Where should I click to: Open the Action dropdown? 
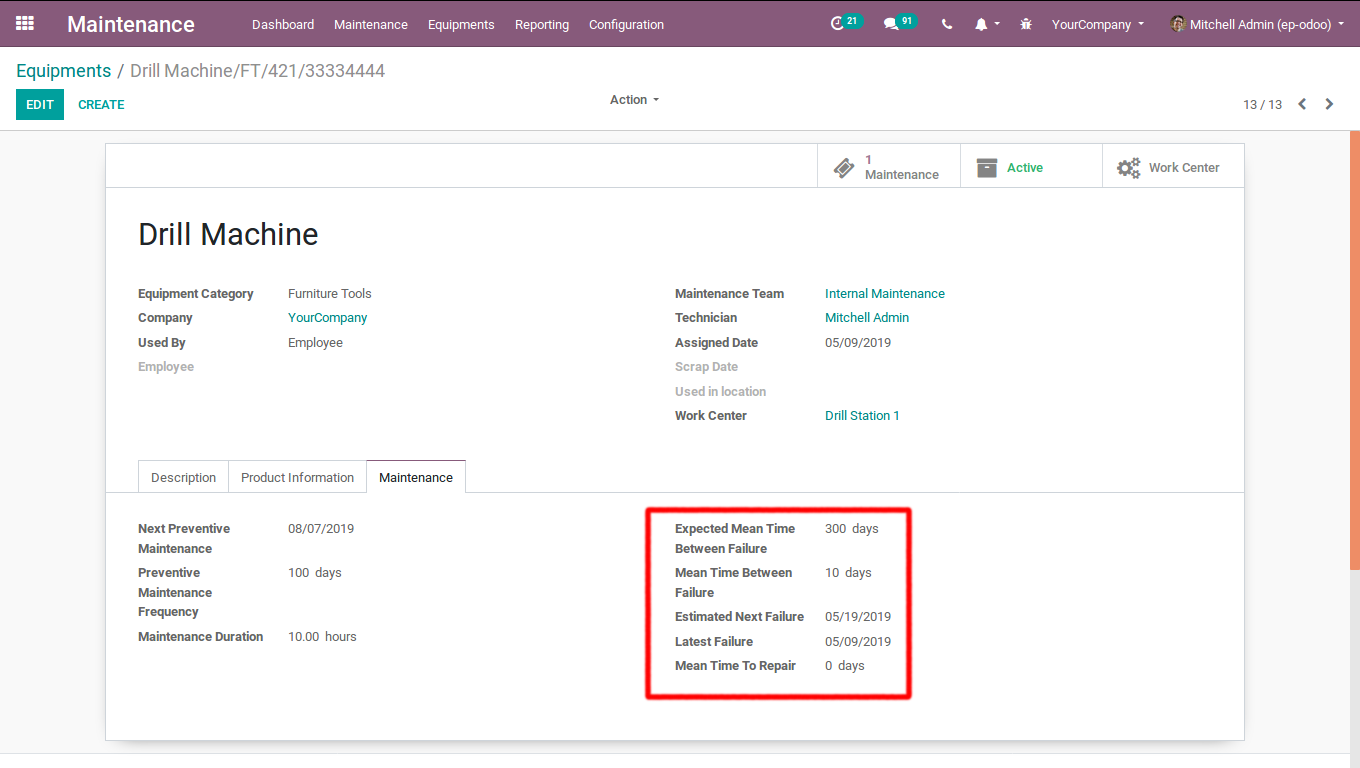click(x=634, y=100)
